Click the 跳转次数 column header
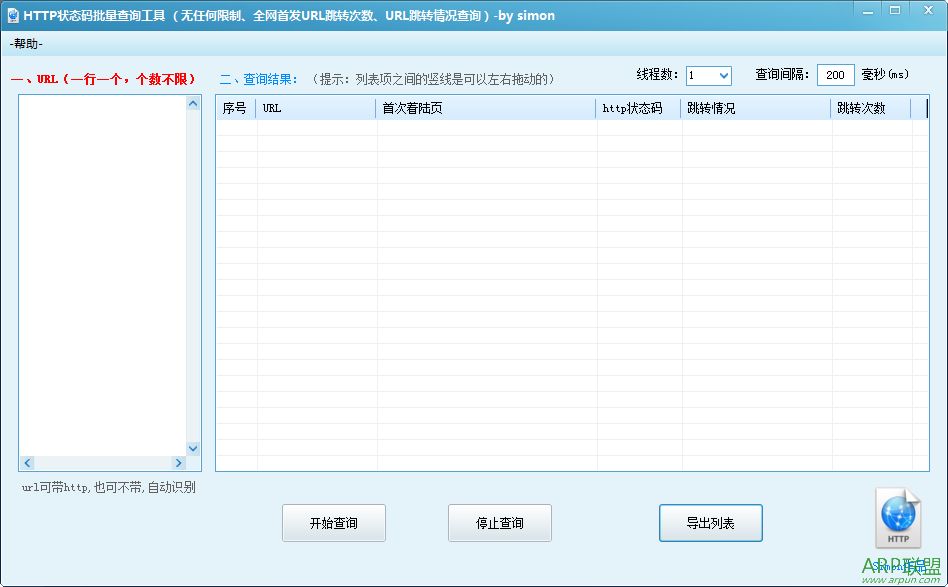 pyautogui.click(x=862, y=108)
